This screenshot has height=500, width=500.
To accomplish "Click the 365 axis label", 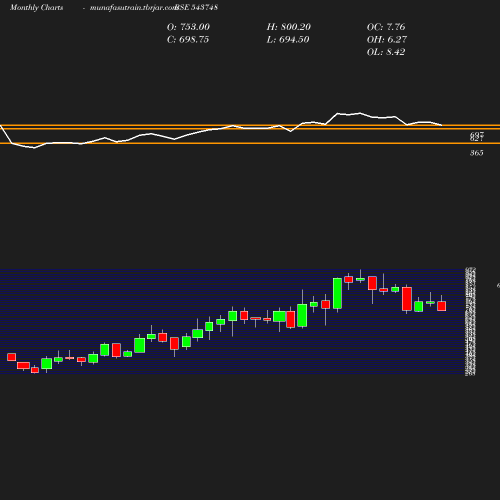I will 477,153.
